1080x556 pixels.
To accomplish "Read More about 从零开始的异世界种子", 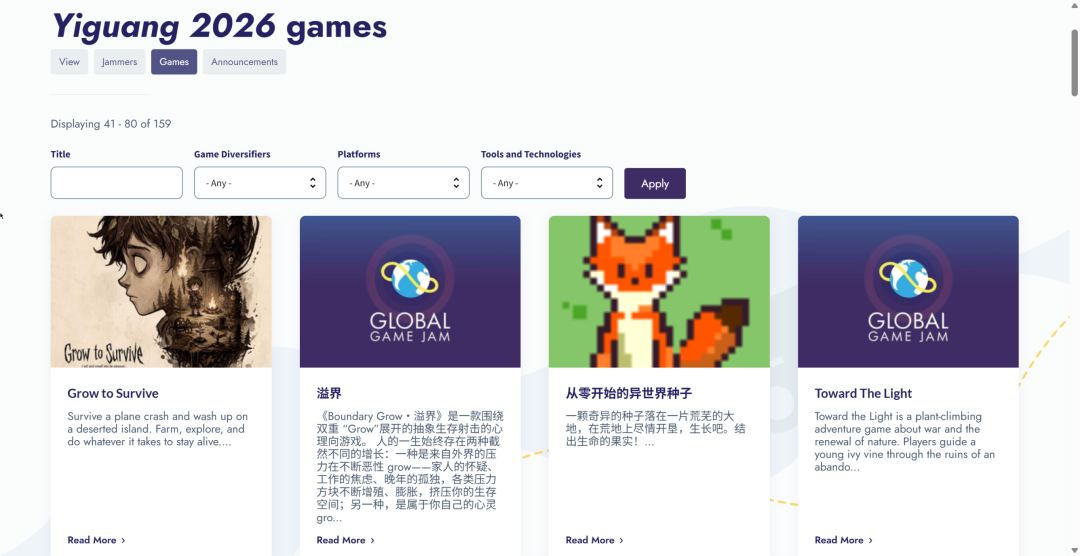I will click(x=594, y=540).
